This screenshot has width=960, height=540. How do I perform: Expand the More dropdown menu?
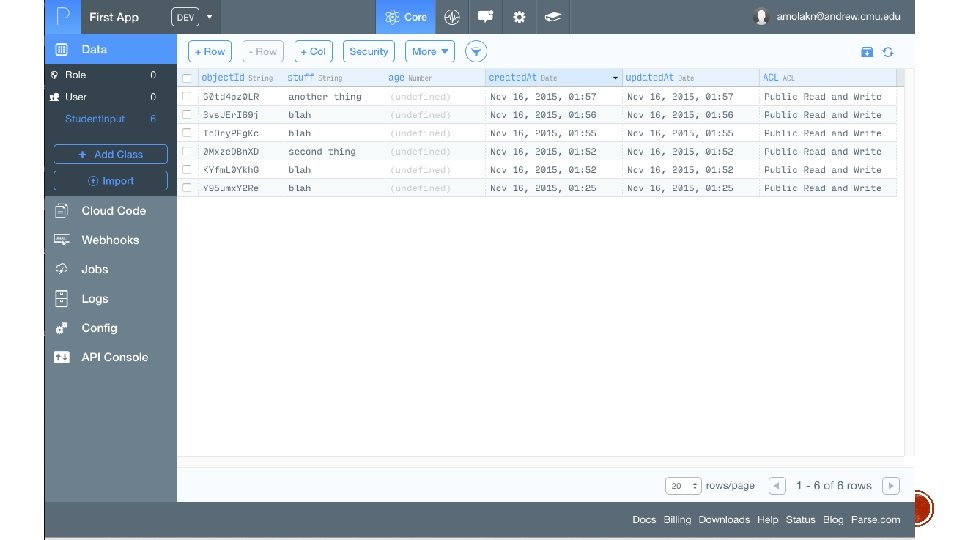click(x=430, y=51)
